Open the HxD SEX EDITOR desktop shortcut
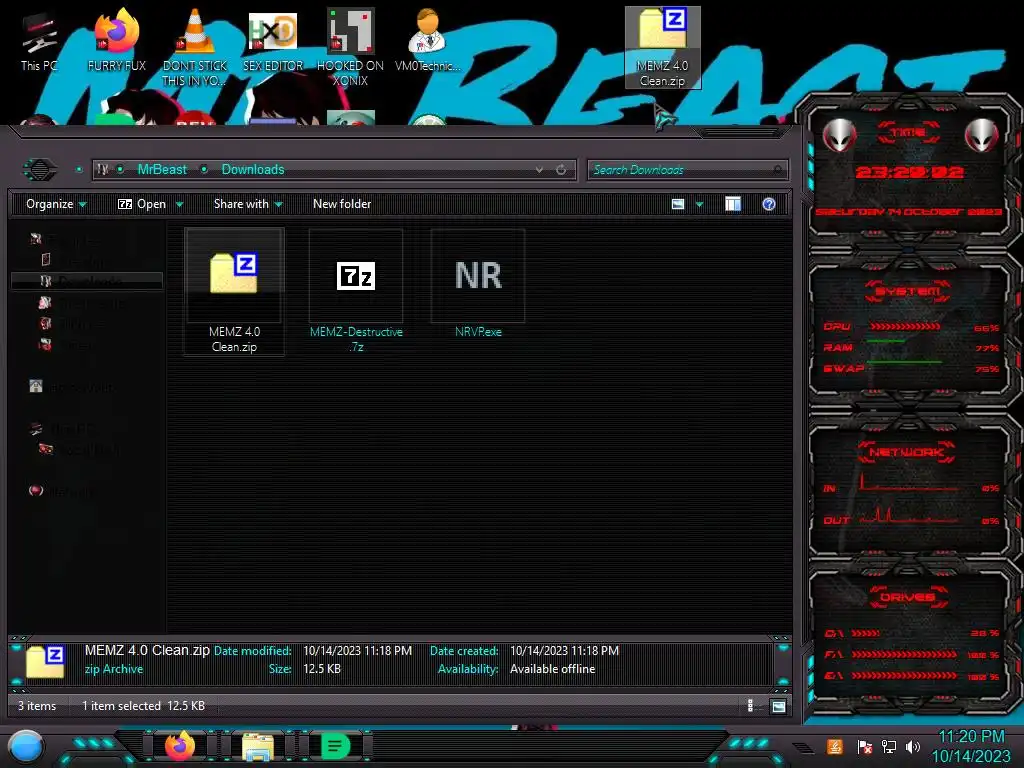Screen dimensions: 1024x768 (x=273, y=42)
